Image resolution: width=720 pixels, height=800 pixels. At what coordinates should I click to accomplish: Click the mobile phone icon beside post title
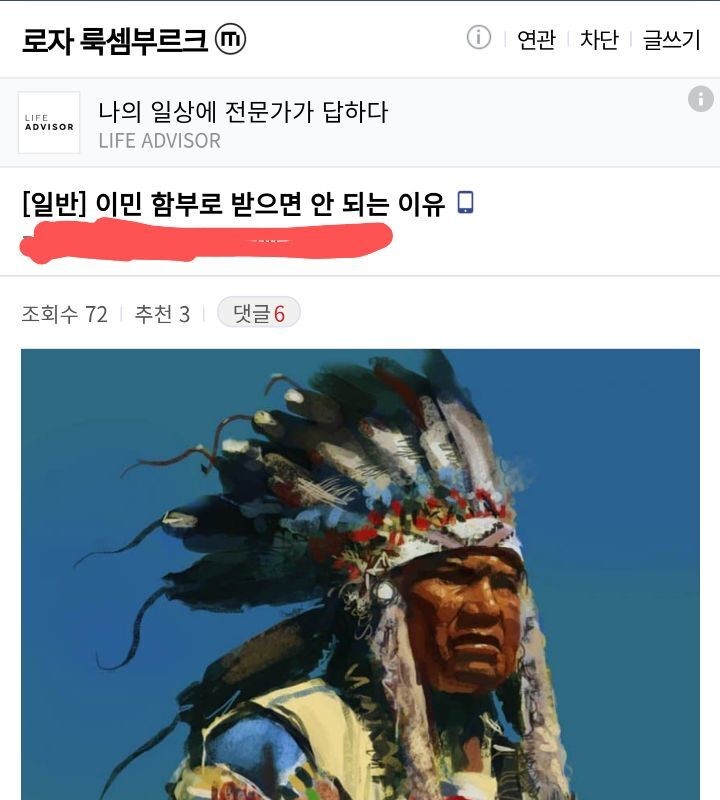465,203
